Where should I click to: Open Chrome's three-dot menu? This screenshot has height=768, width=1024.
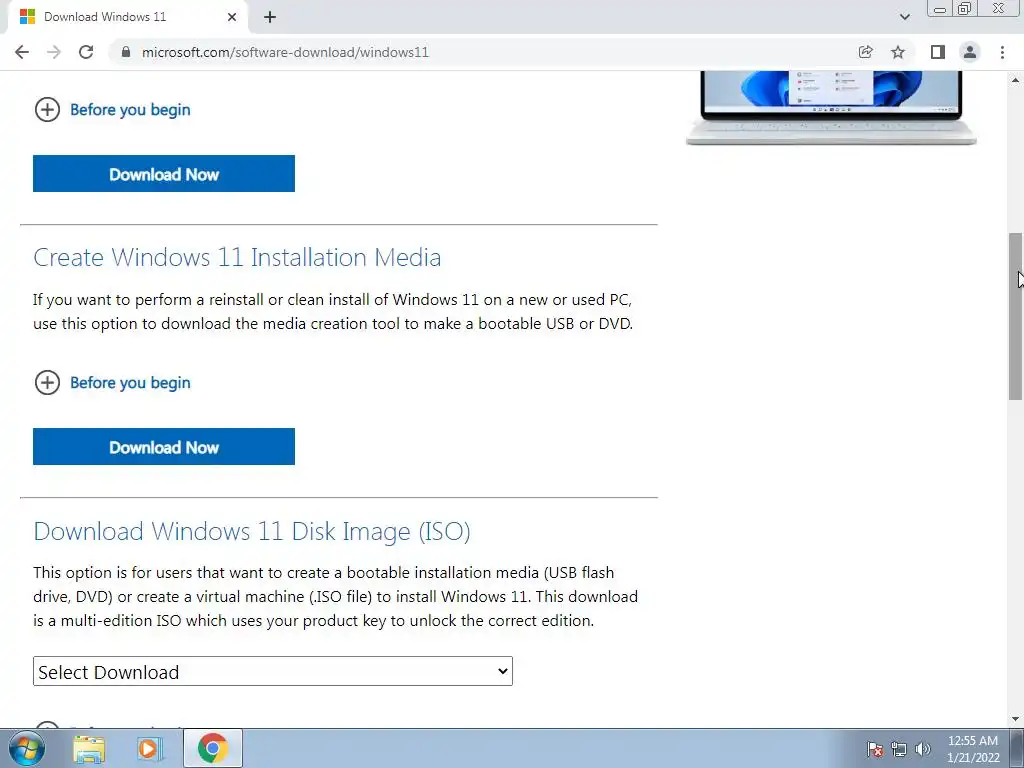pos(1002,52)
